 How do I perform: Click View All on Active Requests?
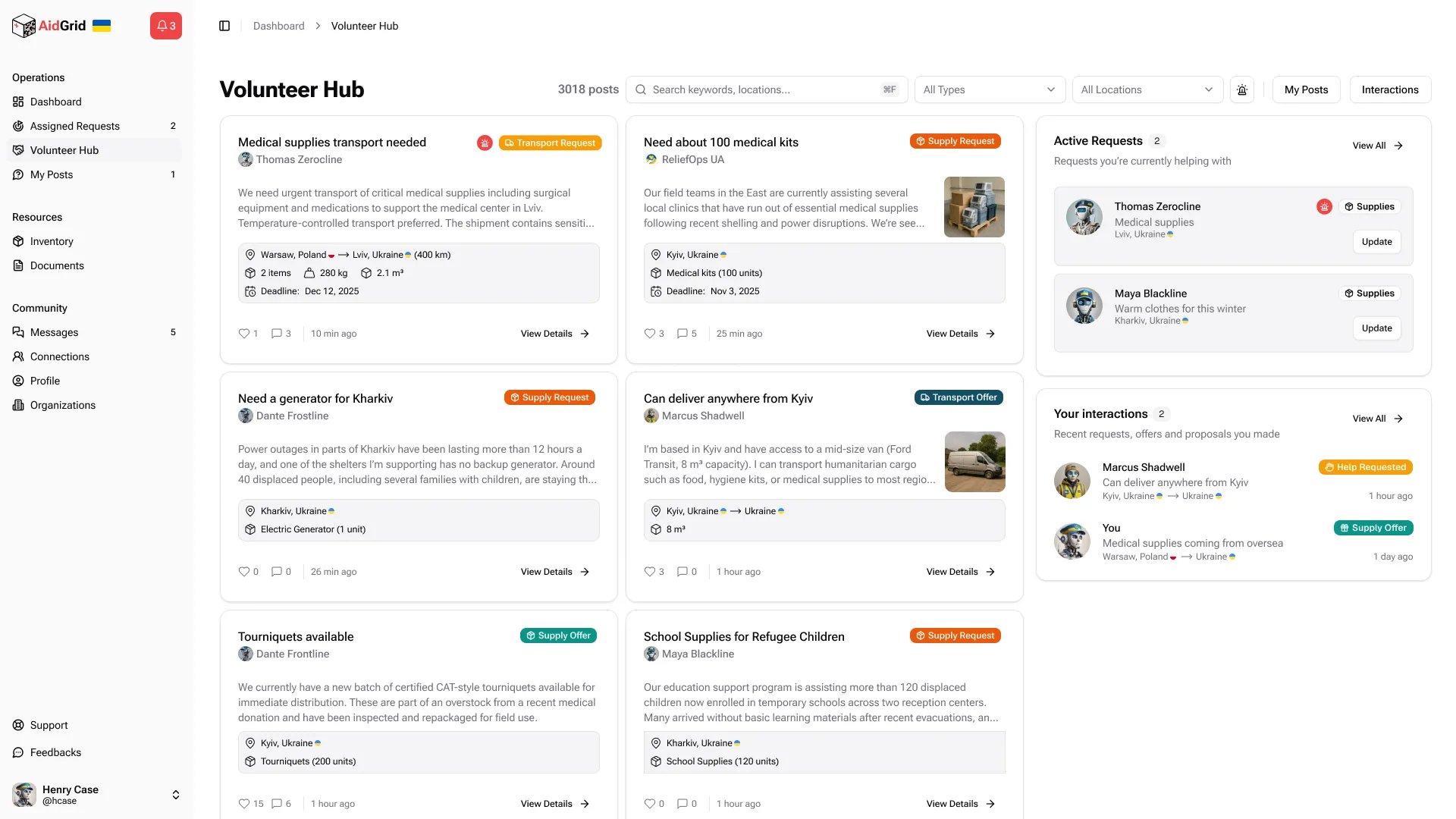[x=1377, y=146]
